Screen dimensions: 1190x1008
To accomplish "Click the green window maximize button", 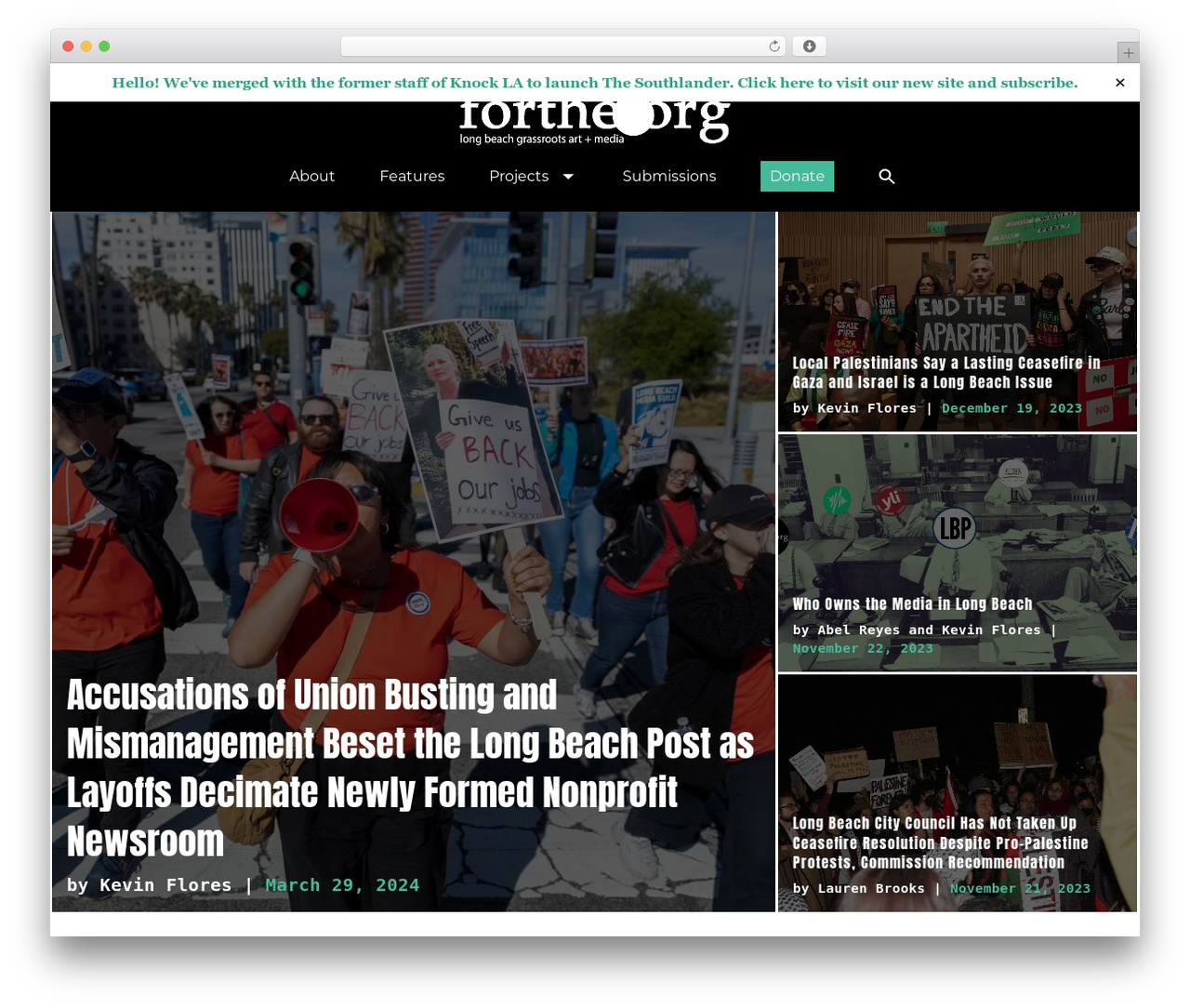I will pyautogui.click(x=104, y=46).
